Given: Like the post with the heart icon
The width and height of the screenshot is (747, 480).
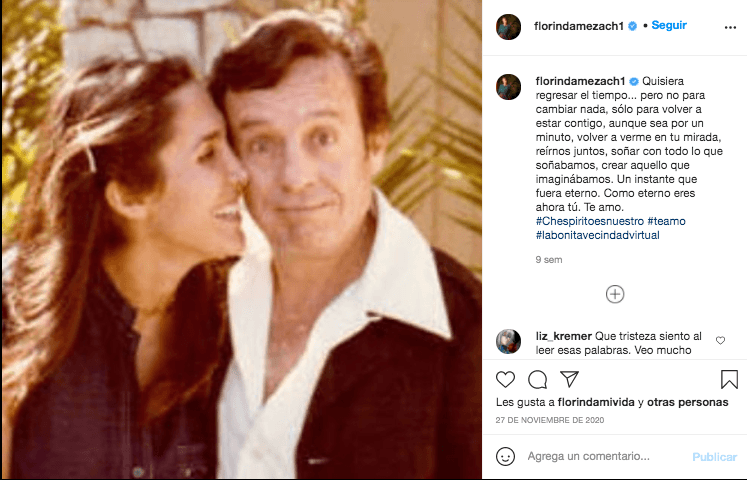Looking at the screenshot, I should pyautogui.click(x=506, y=379).
